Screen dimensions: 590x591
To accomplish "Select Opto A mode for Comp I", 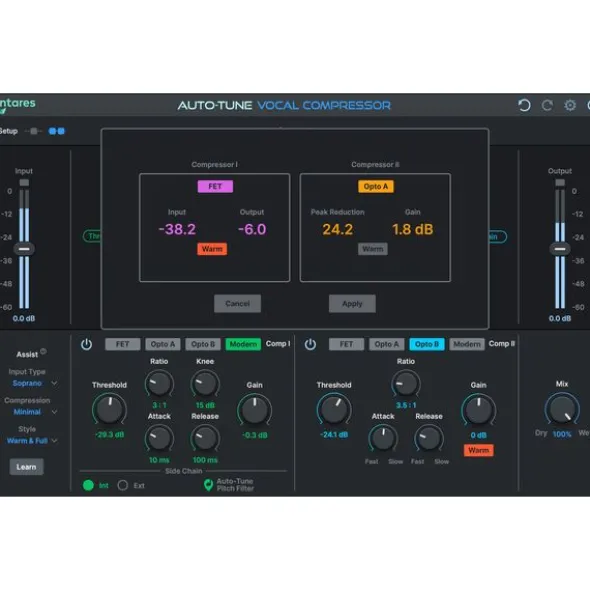I will pos(163,344).
